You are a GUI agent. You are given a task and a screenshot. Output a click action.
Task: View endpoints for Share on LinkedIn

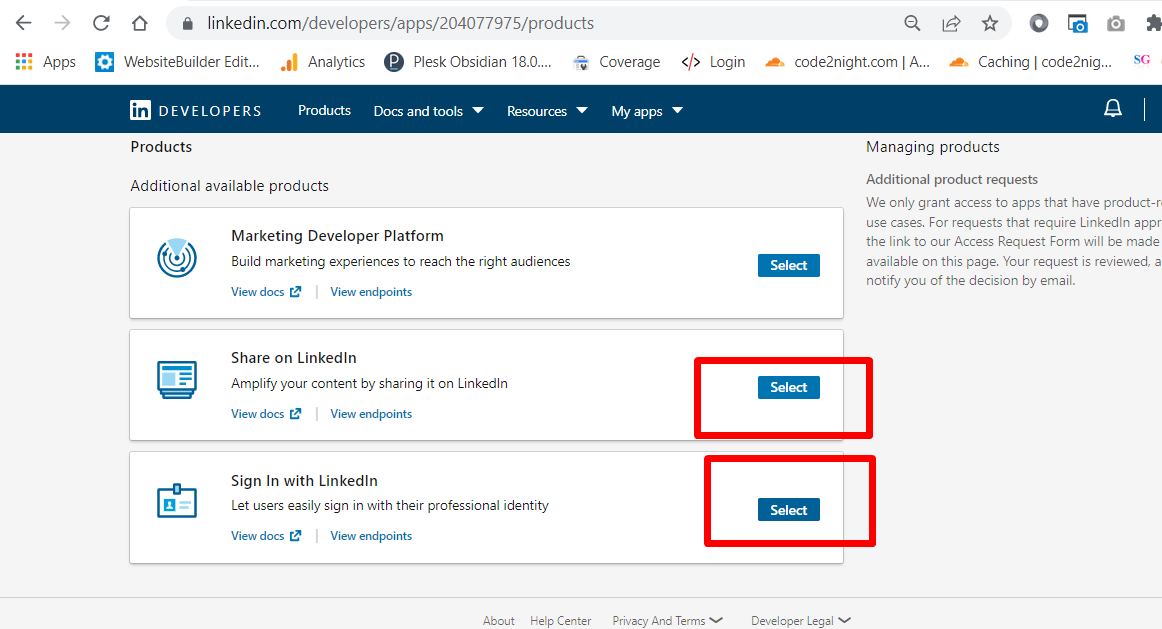point(371,414)
